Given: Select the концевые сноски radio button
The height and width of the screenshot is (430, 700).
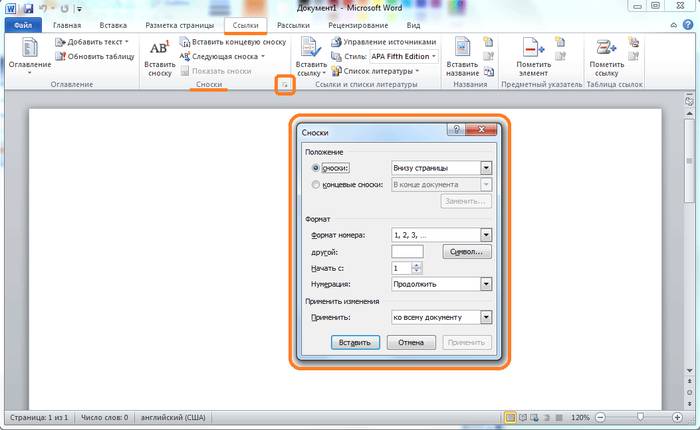Looking at the screenshot, I should (x=317, y=185).
